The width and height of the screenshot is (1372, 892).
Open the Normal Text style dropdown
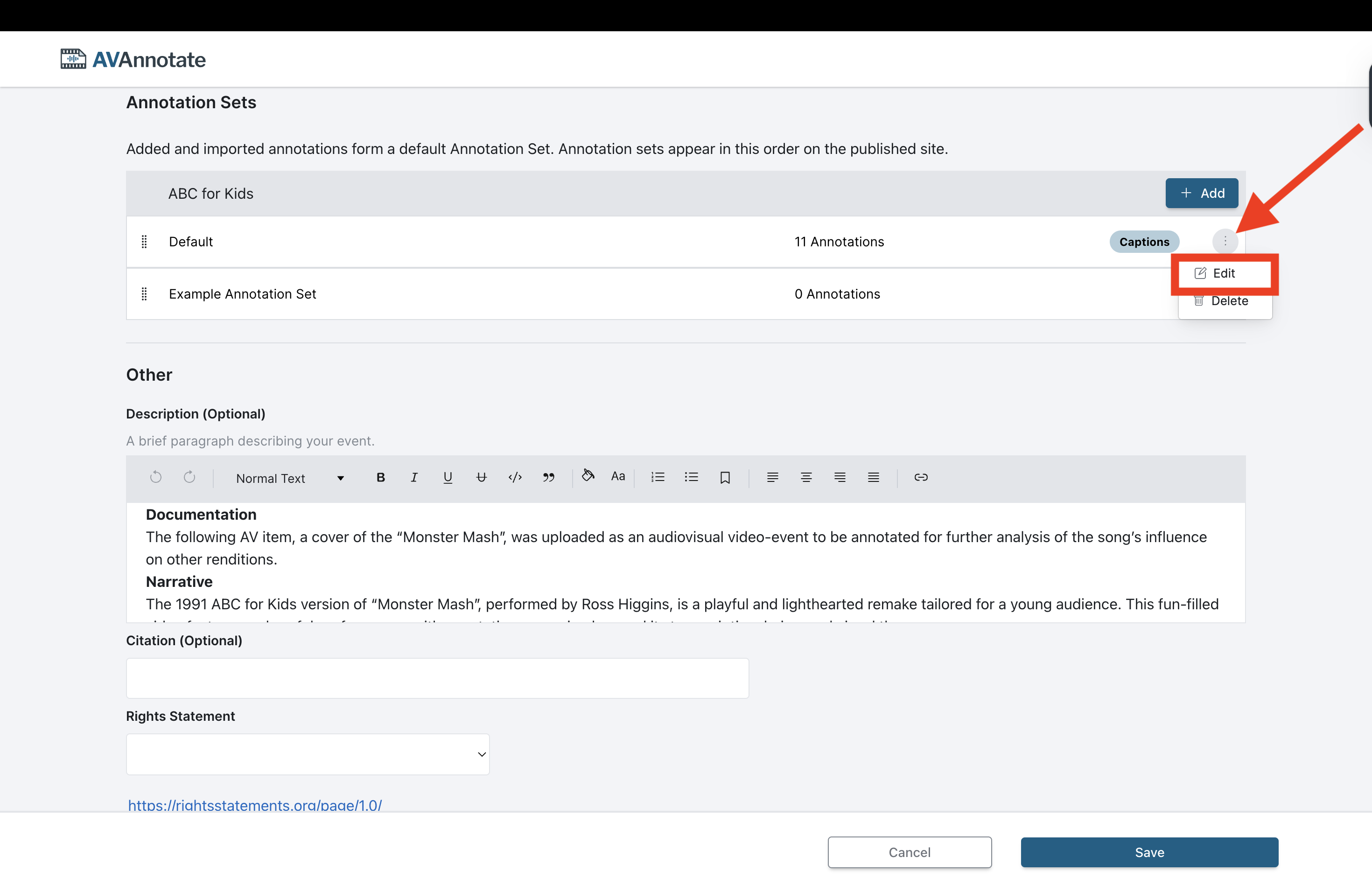pos(290,478)
